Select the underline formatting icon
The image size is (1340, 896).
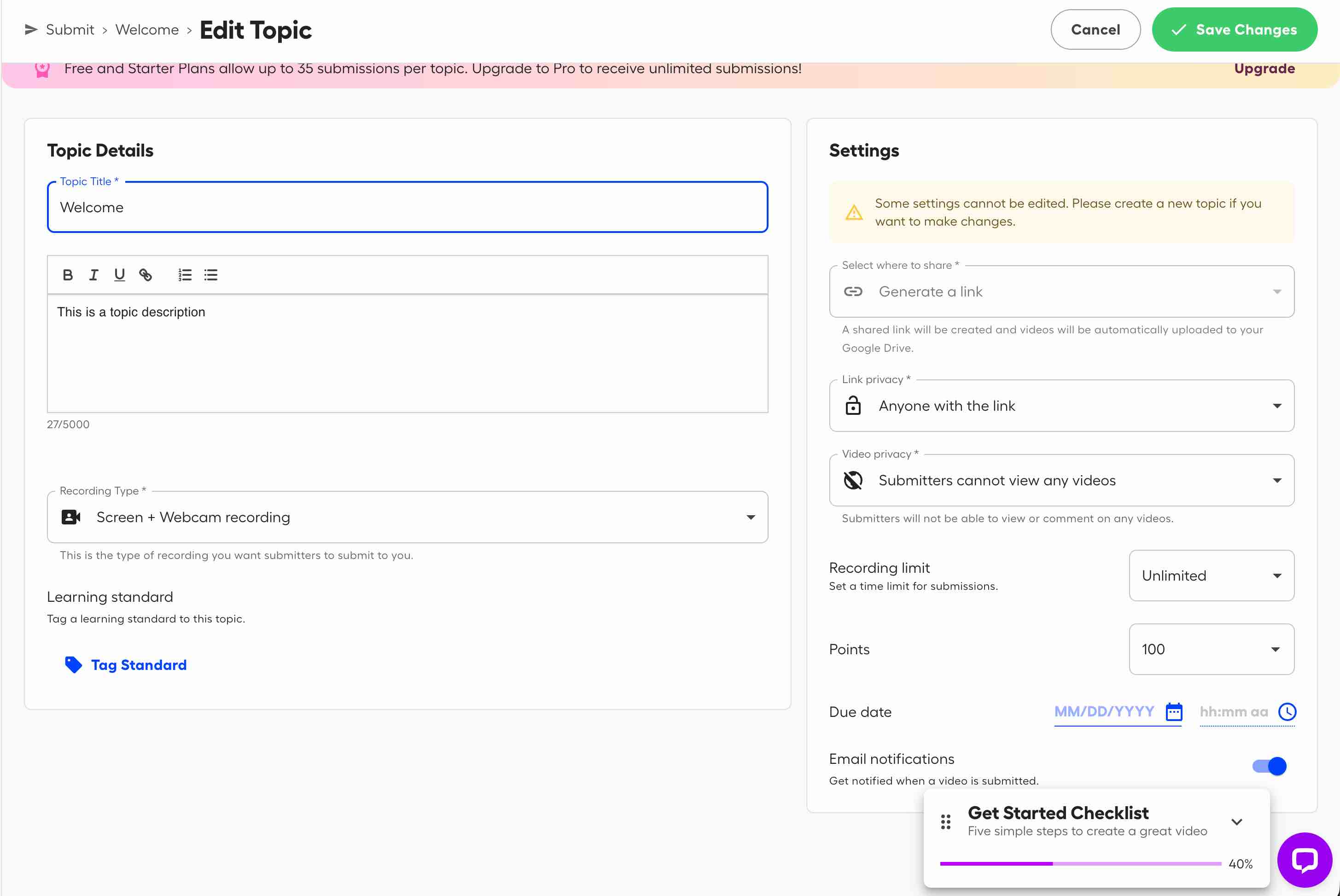[x=119, y=275]
